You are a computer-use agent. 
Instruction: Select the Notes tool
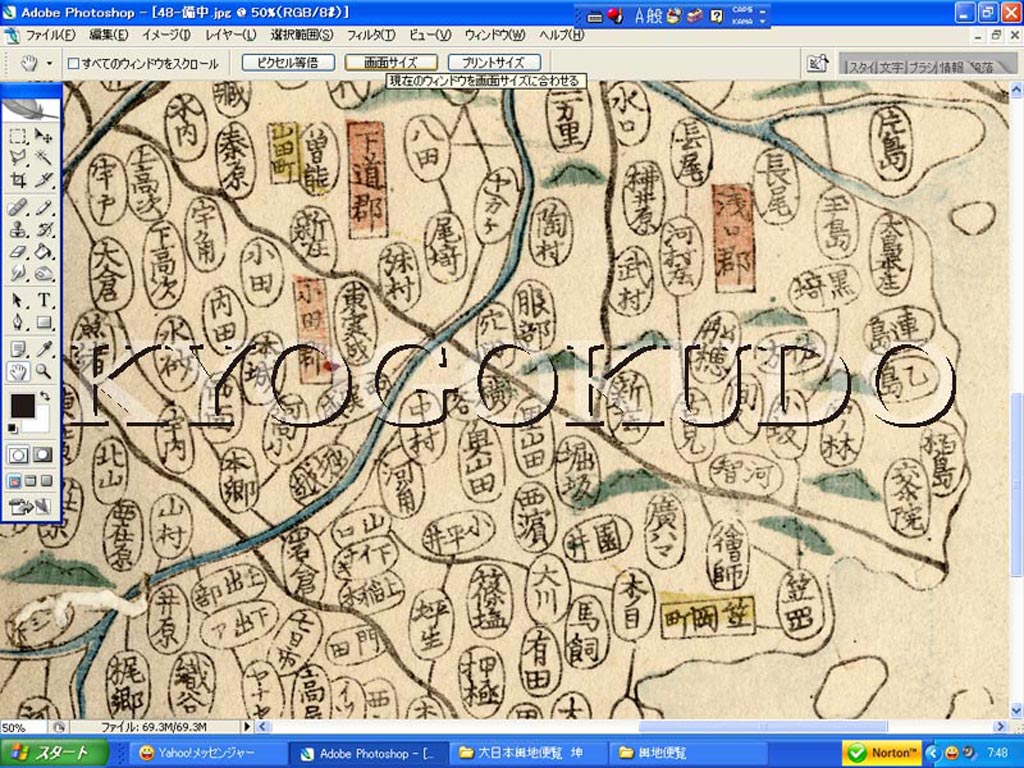click(18, 349)
